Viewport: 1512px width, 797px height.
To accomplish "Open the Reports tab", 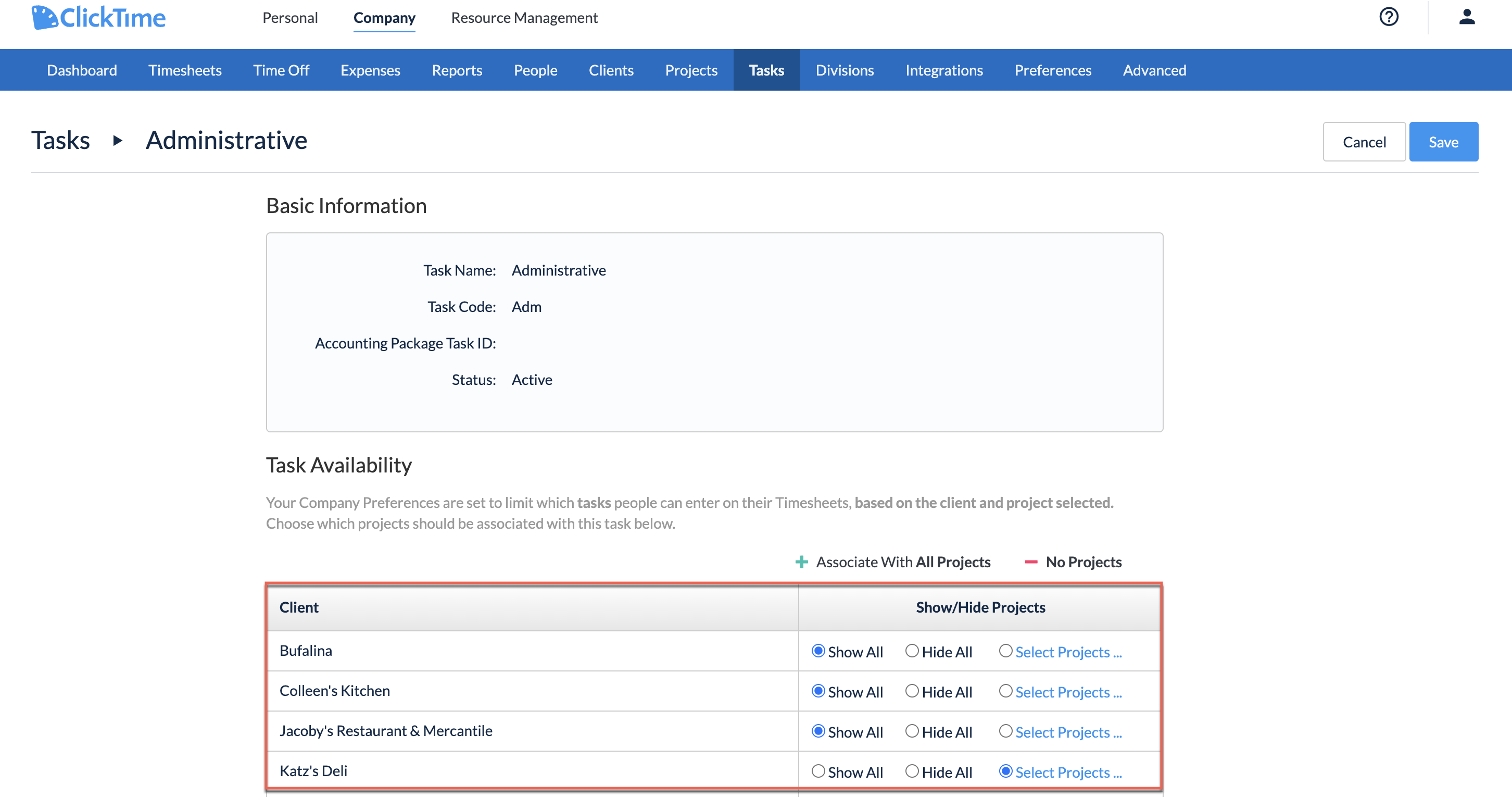I will (x=457, y=70).
